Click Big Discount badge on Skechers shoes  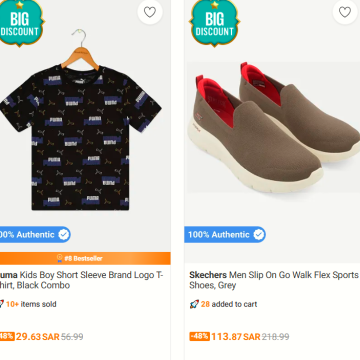point(214,23)
